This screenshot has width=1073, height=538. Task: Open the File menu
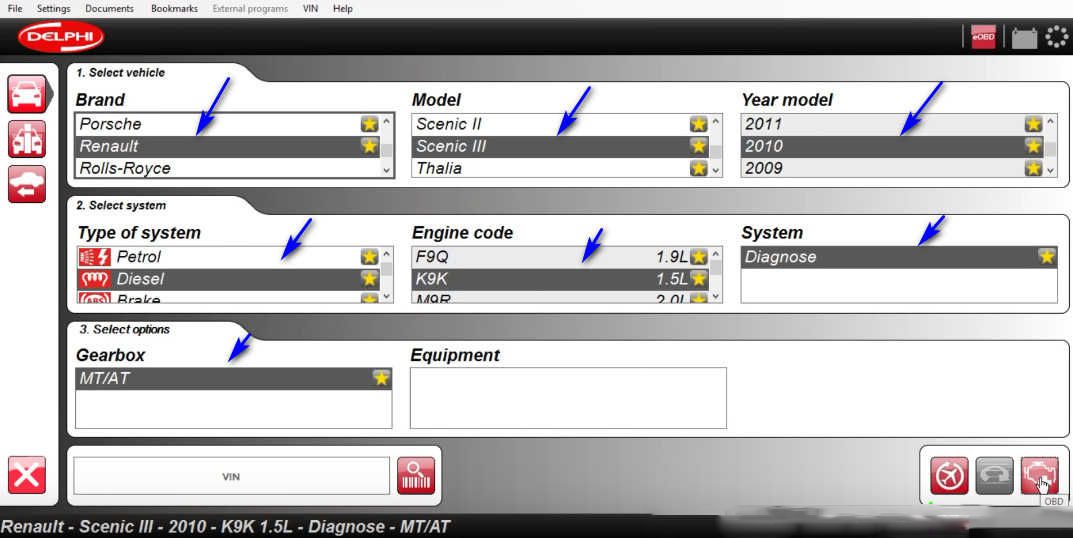(x=14, y=8)
